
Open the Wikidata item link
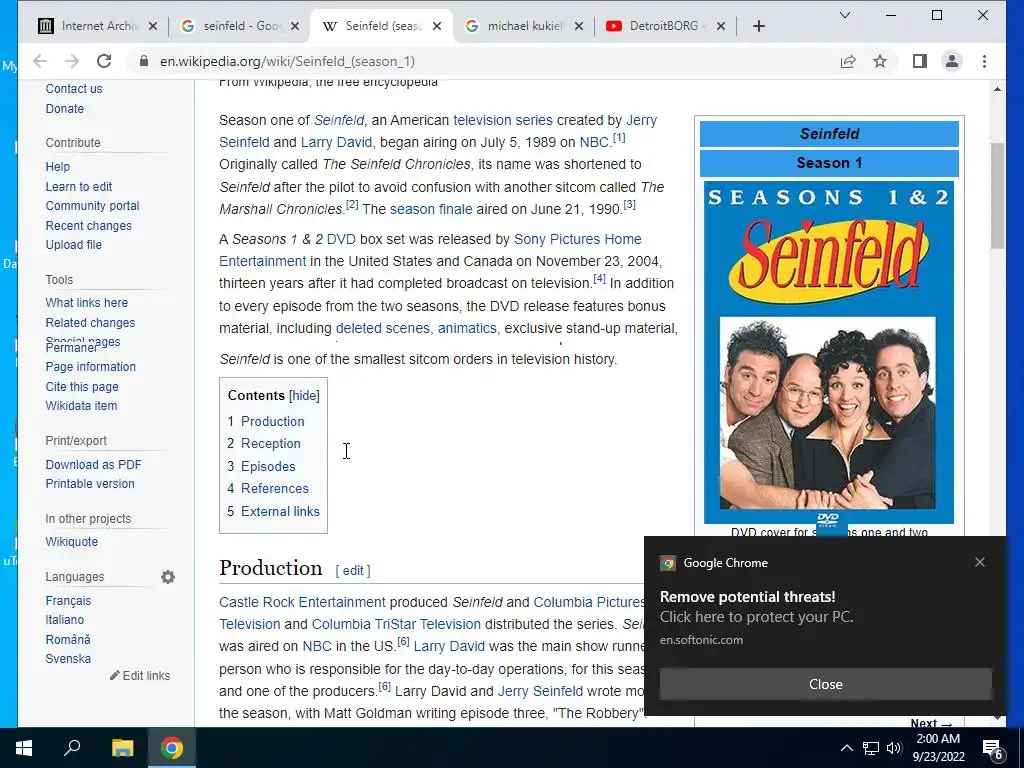click(x=81, y=406)
